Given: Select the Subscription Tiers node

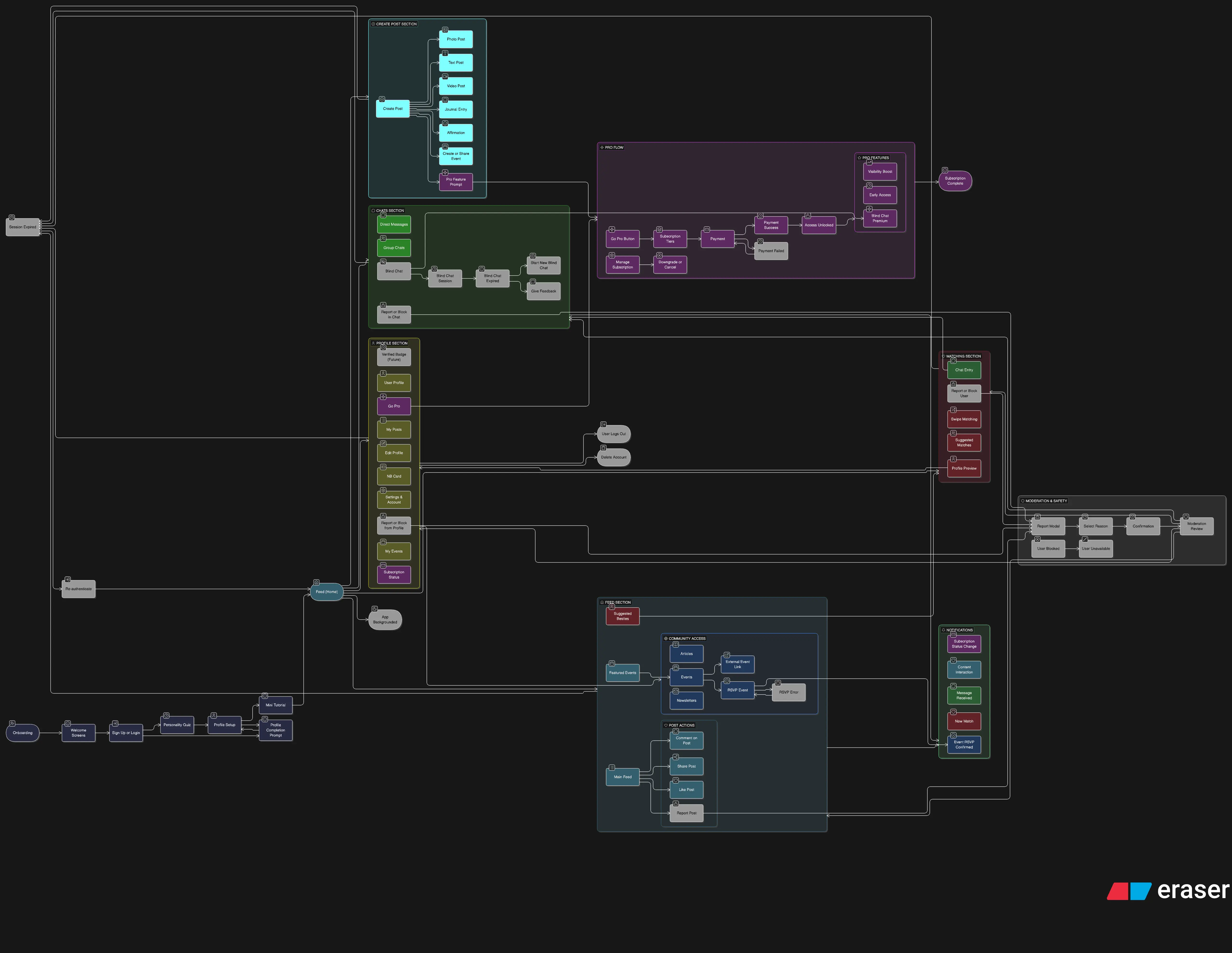Looking at the screenshot, I should pos(670,239).
